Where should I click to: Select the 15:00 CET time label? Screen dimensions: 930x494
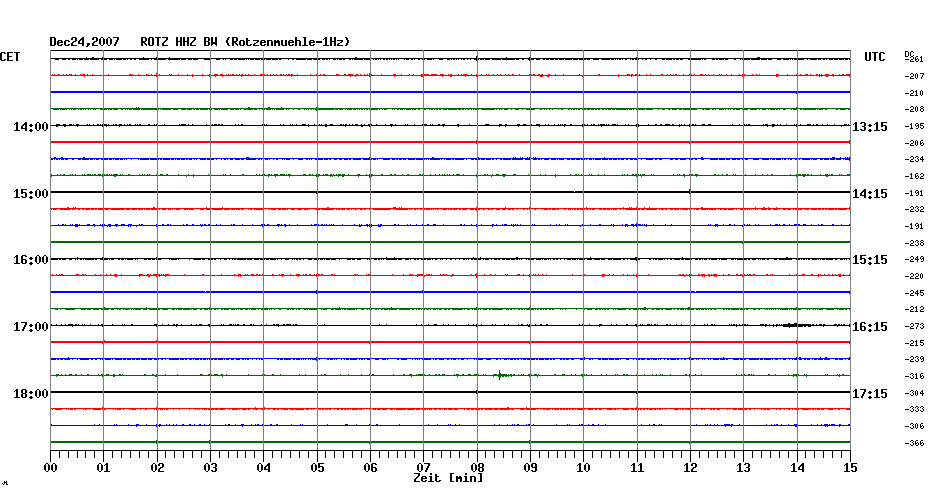[x=31, y=194]
